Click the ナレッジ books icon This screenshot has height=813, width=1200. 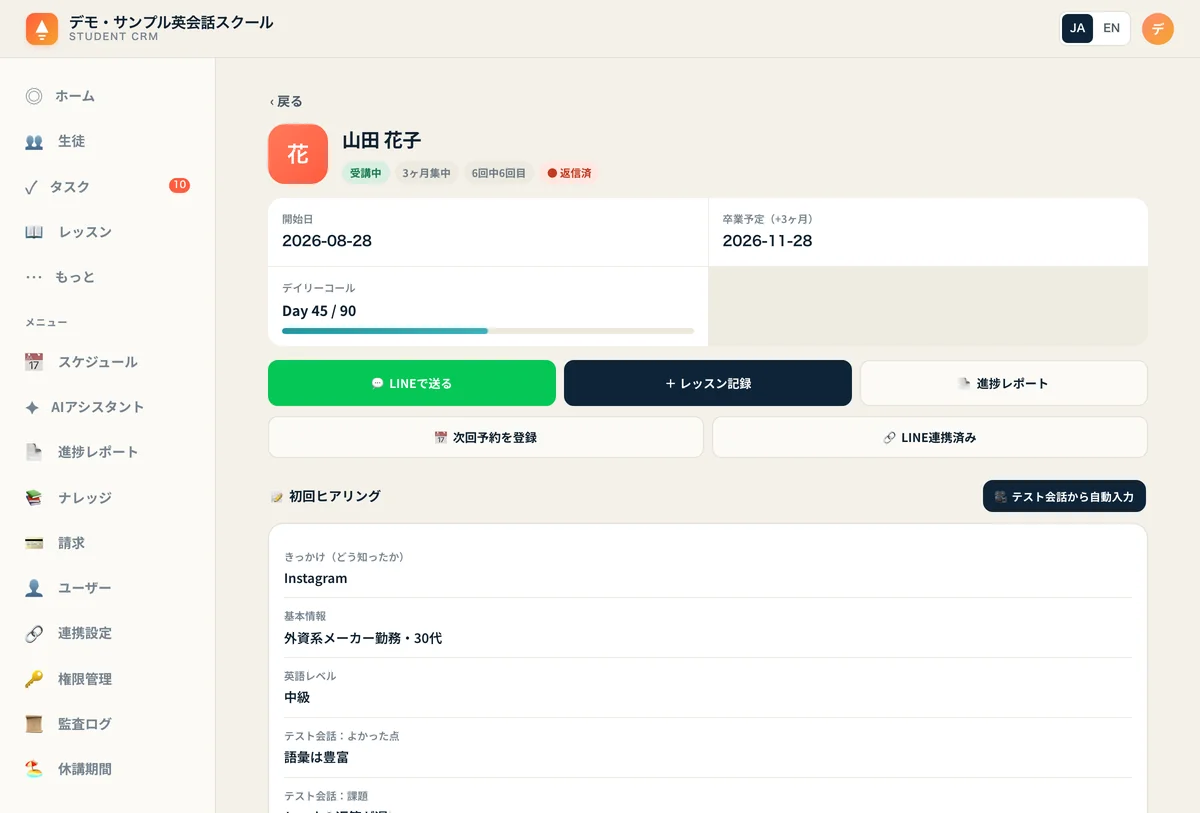point(34,498)
